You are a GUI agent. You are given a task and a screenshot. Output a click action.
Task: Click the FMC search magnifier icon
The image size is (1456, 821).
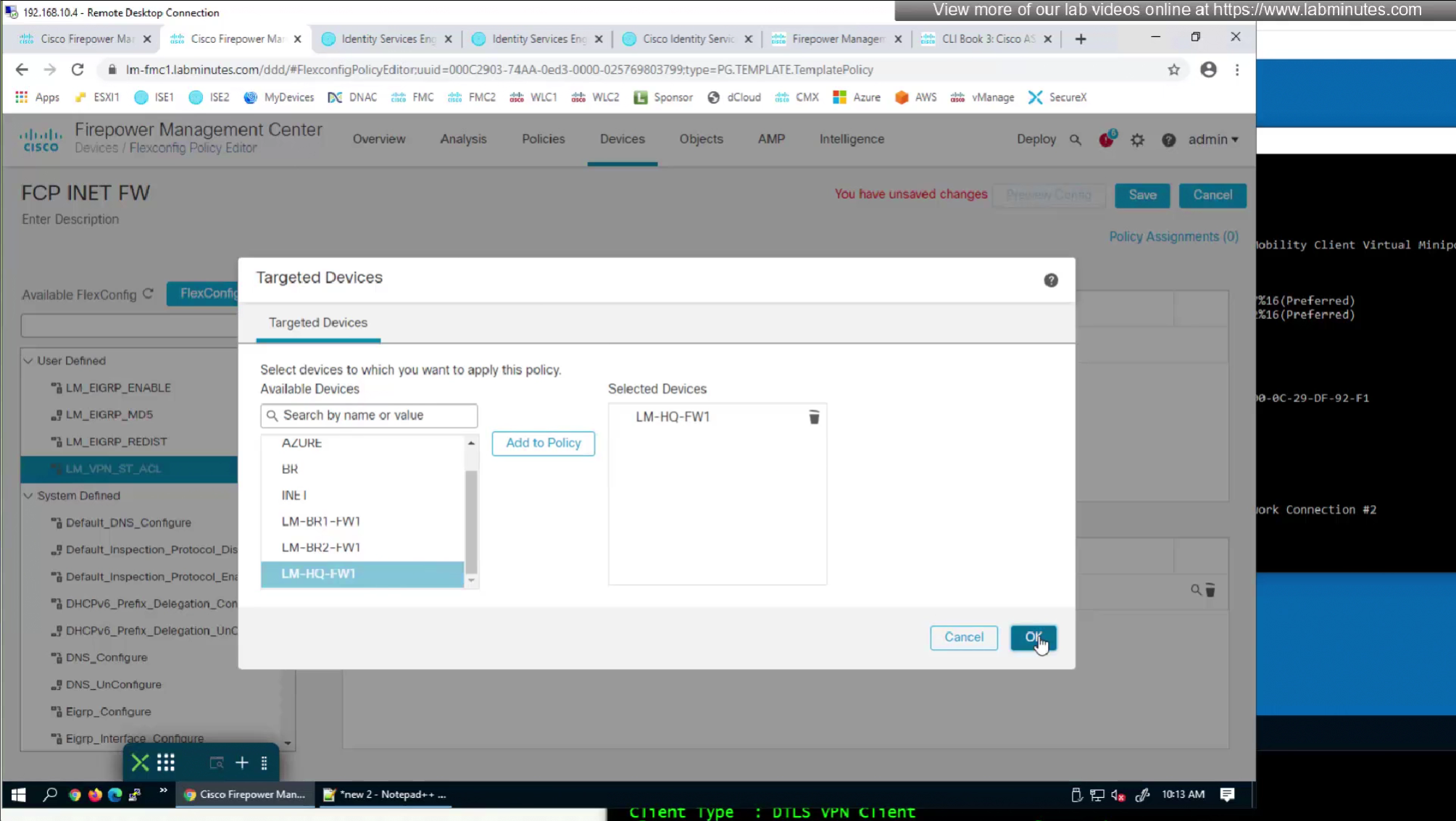pos(1076,140)
